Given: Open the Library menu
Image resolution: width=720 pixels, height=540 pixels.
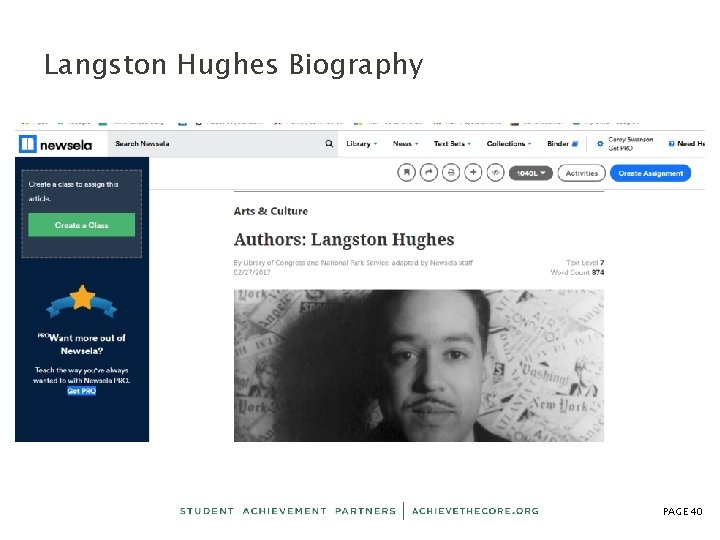Looking at the screenshot, I should click(x=361, y=144).
